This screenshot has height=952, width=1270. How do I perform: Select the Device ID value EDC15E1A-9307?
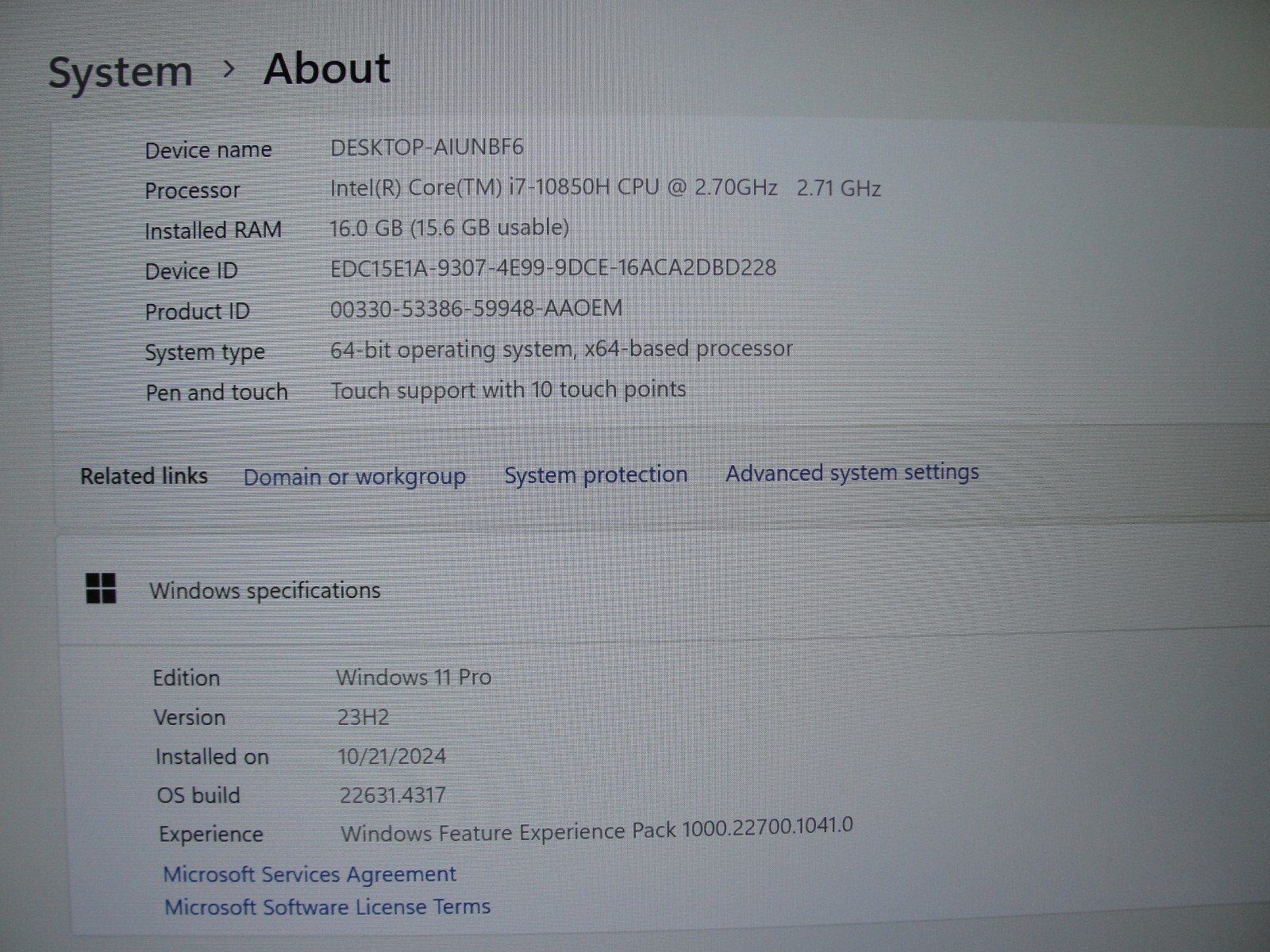(x=553, y=268)
